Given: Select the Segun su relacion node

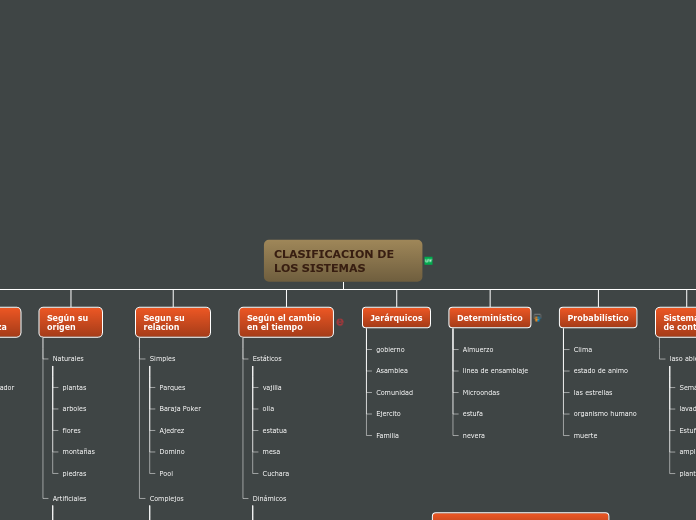Looking at the screenshot, I should (173, 322).
